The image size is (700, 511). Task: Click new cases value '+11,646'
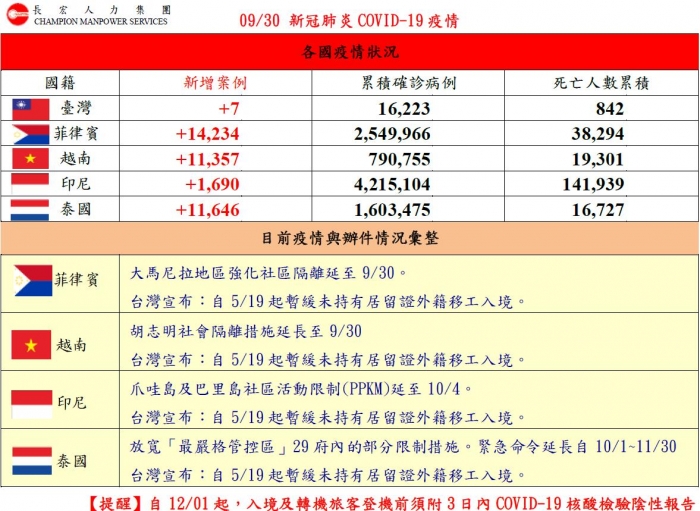[x=208, y=210]
